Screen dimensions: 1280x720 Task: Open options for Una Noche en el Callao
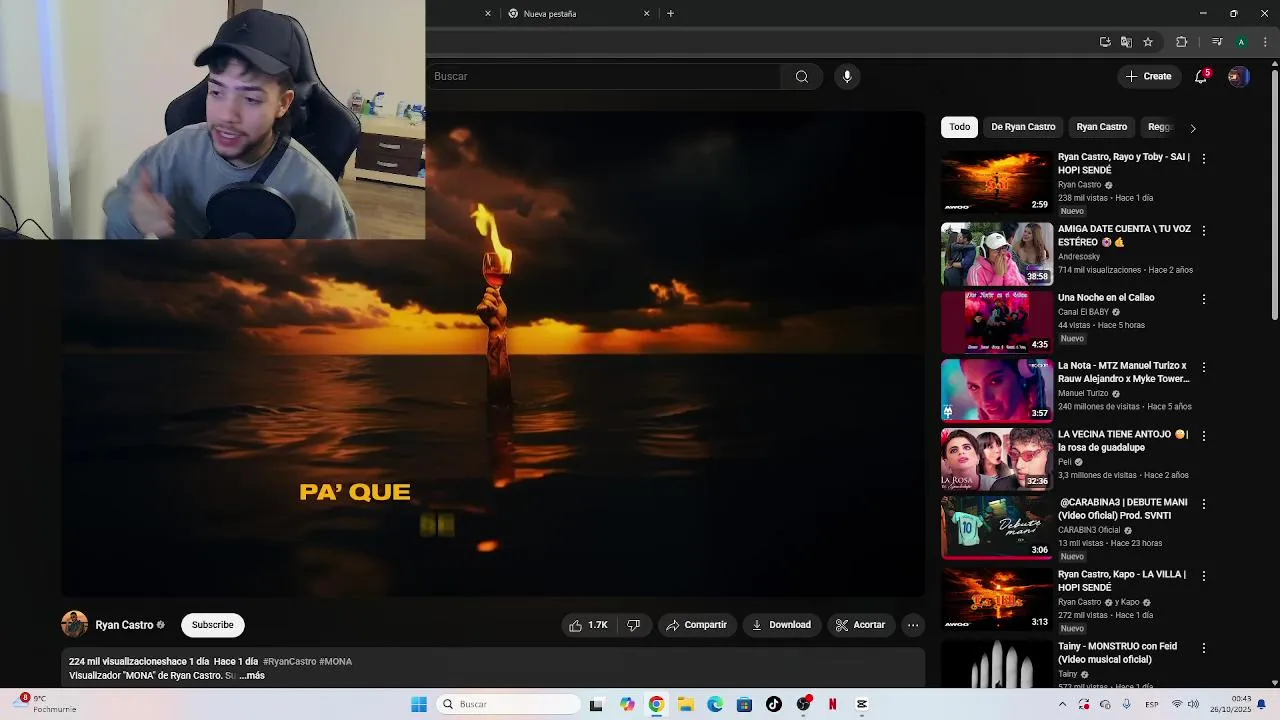[x=1204, y=299]
